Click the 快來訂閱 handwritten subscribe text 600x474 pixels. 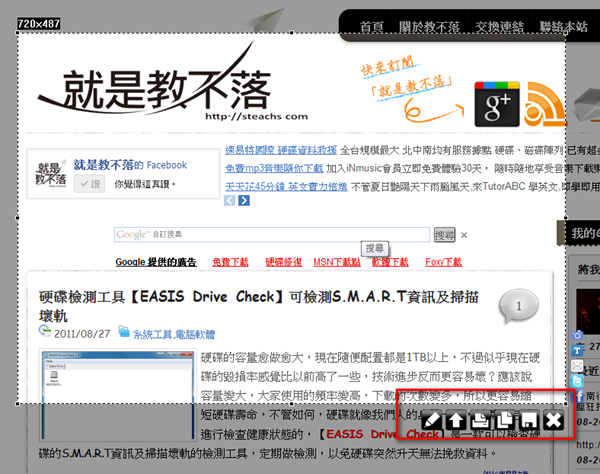coord(388,67)
